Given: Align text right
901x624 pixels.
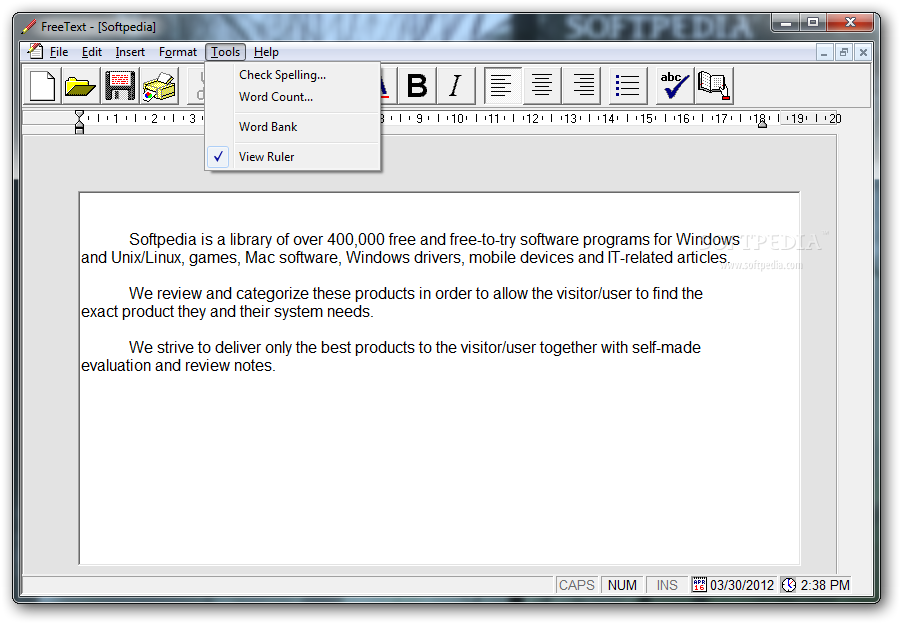Looking at the screenshot, I should click(x=582, y=86).
